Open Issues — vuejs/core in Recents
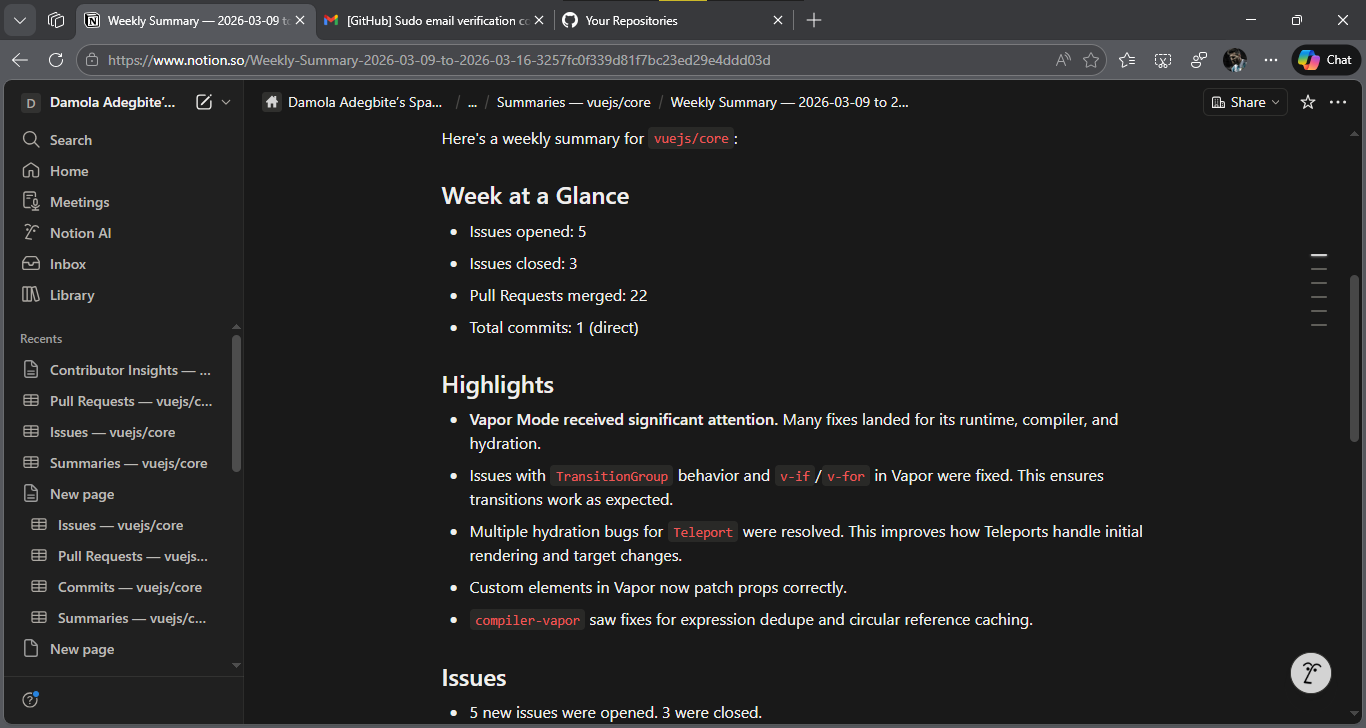1366x728 pixels. pyautogui.click(x=121, y=432)
